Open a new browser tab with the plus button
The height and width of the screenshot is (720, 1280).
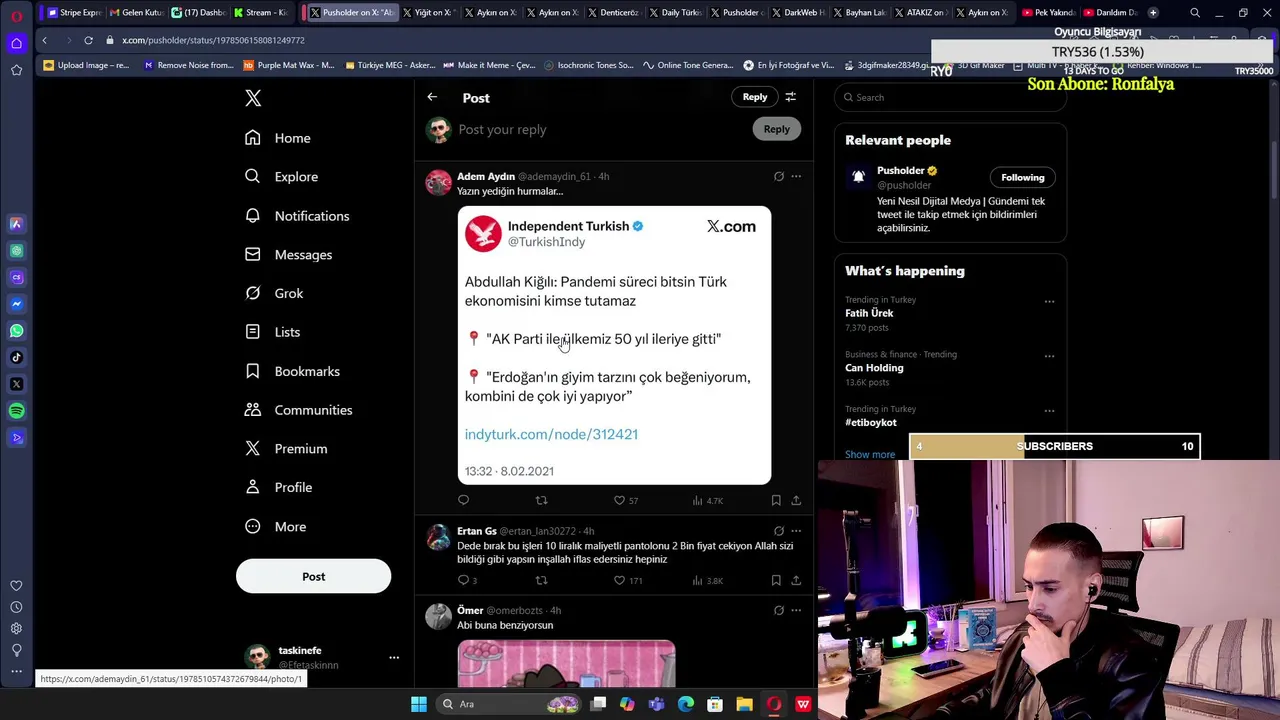tap(1153, 13)
